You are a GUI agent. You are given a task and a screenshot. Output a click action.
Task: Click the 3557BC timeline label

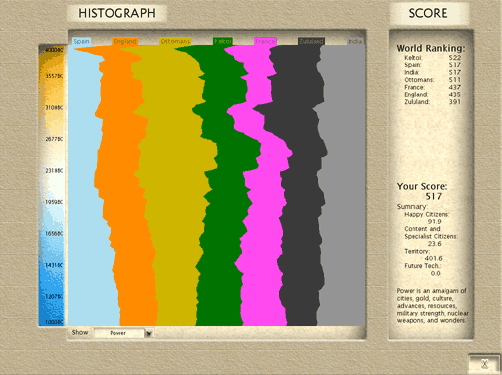pos(54,76)
